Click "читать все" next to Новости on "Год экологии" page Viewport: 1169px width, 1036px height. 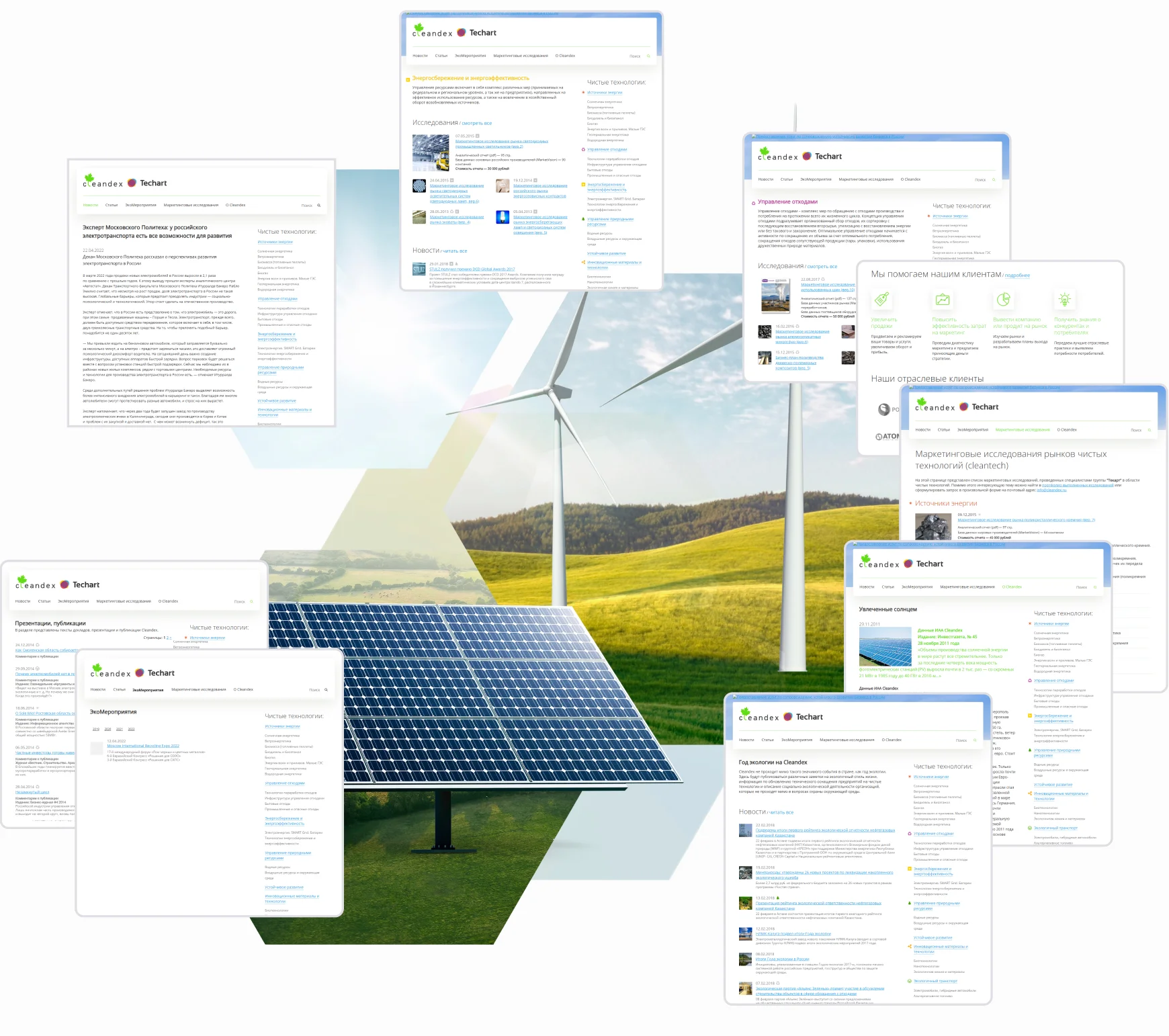click(x=781, y=813)
